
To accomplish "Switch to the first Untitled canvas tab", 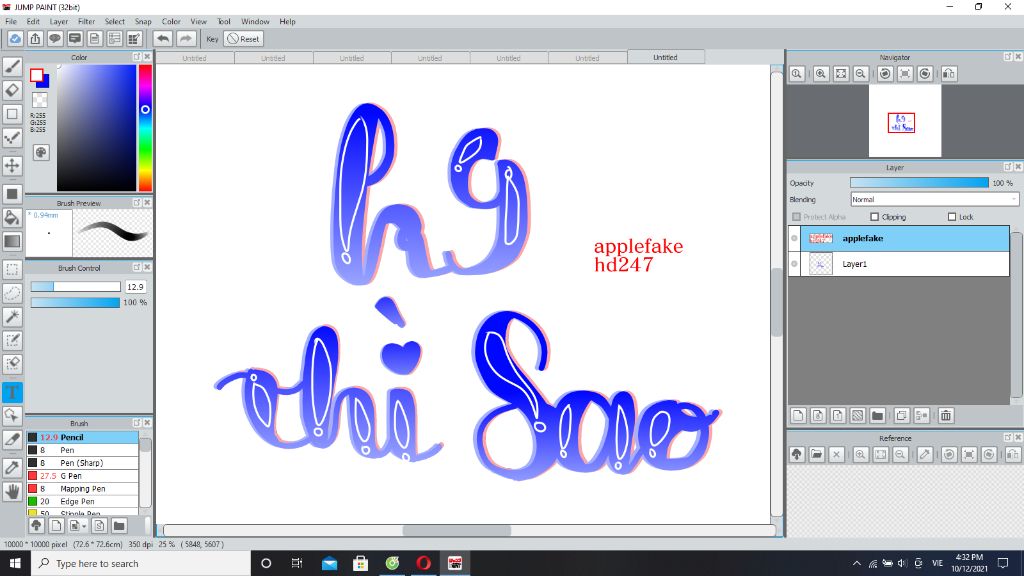I will click(195, 58).
